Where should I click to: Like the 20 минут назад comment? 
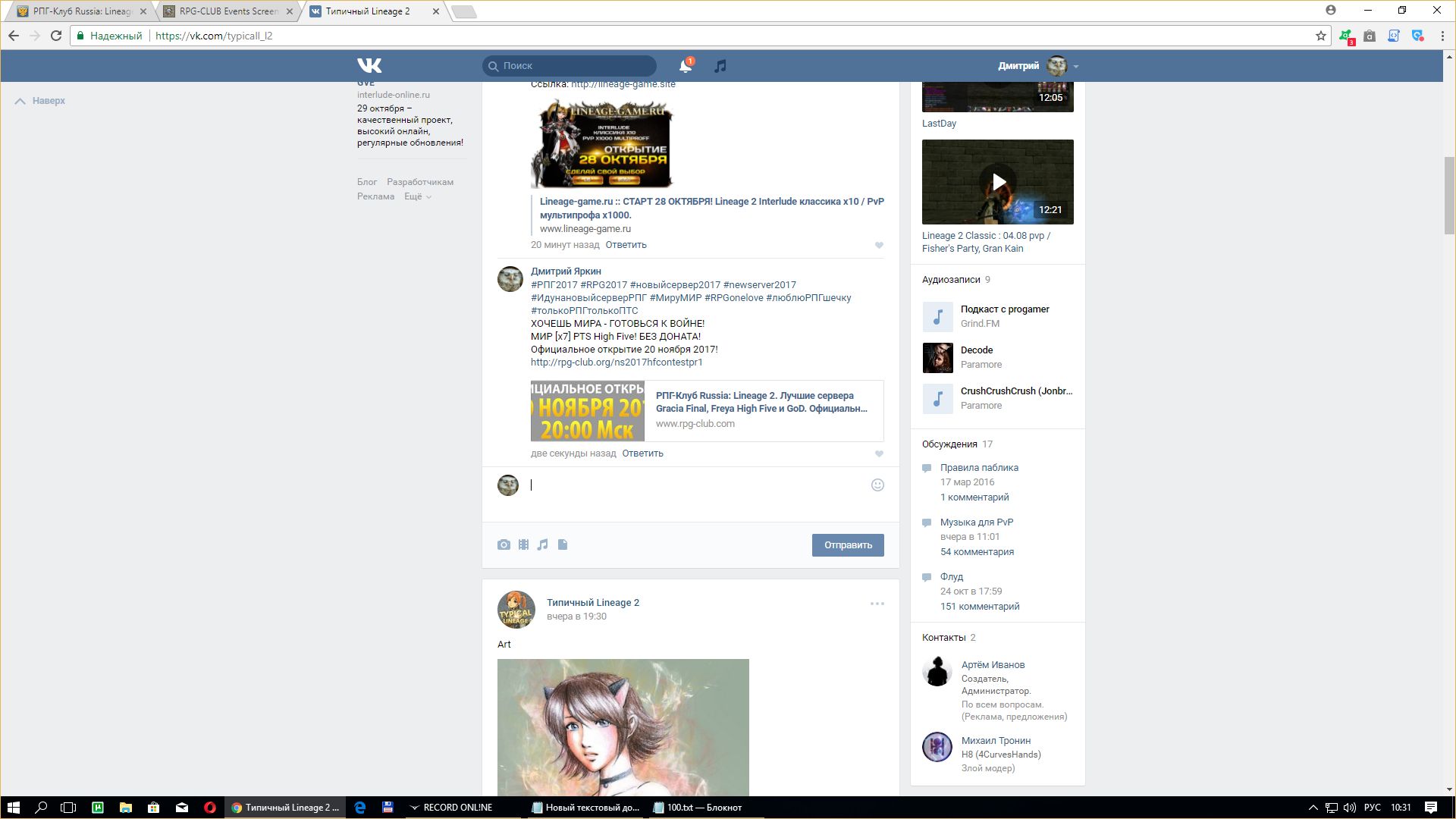coord(879,245)
